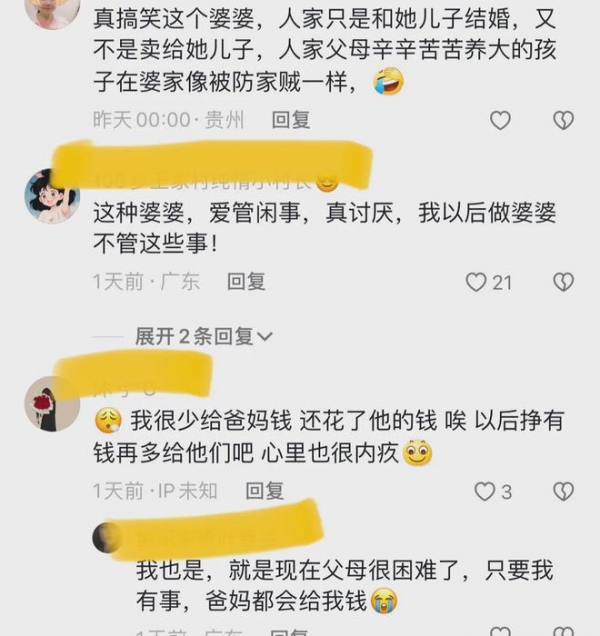The height and width of the screenshot is (636, 600).
Task: Open the cartoon girl avatar profile
Action: pos(52,196)
